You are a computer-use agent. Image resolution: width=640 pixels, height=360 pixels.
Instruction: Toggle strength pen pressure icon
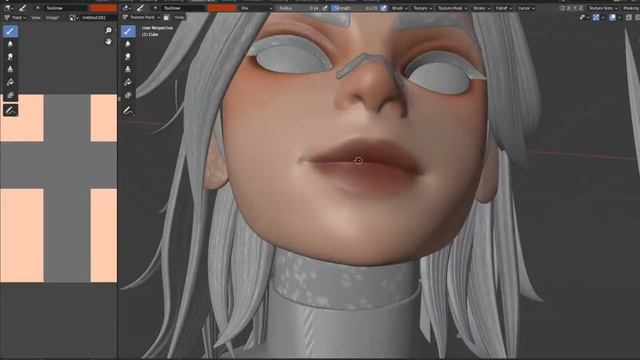click(384, 8)
